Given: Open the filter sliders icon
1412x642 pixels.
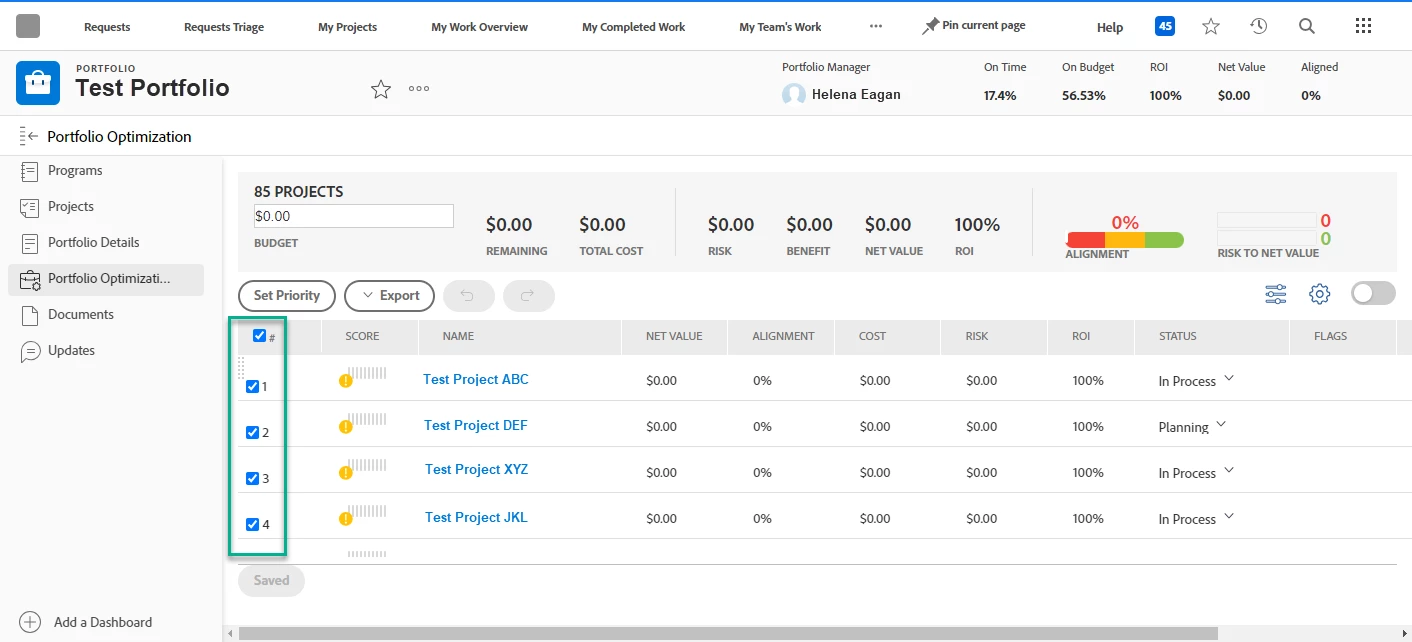Looking at the screenshot, I should tap(1276, 294).
